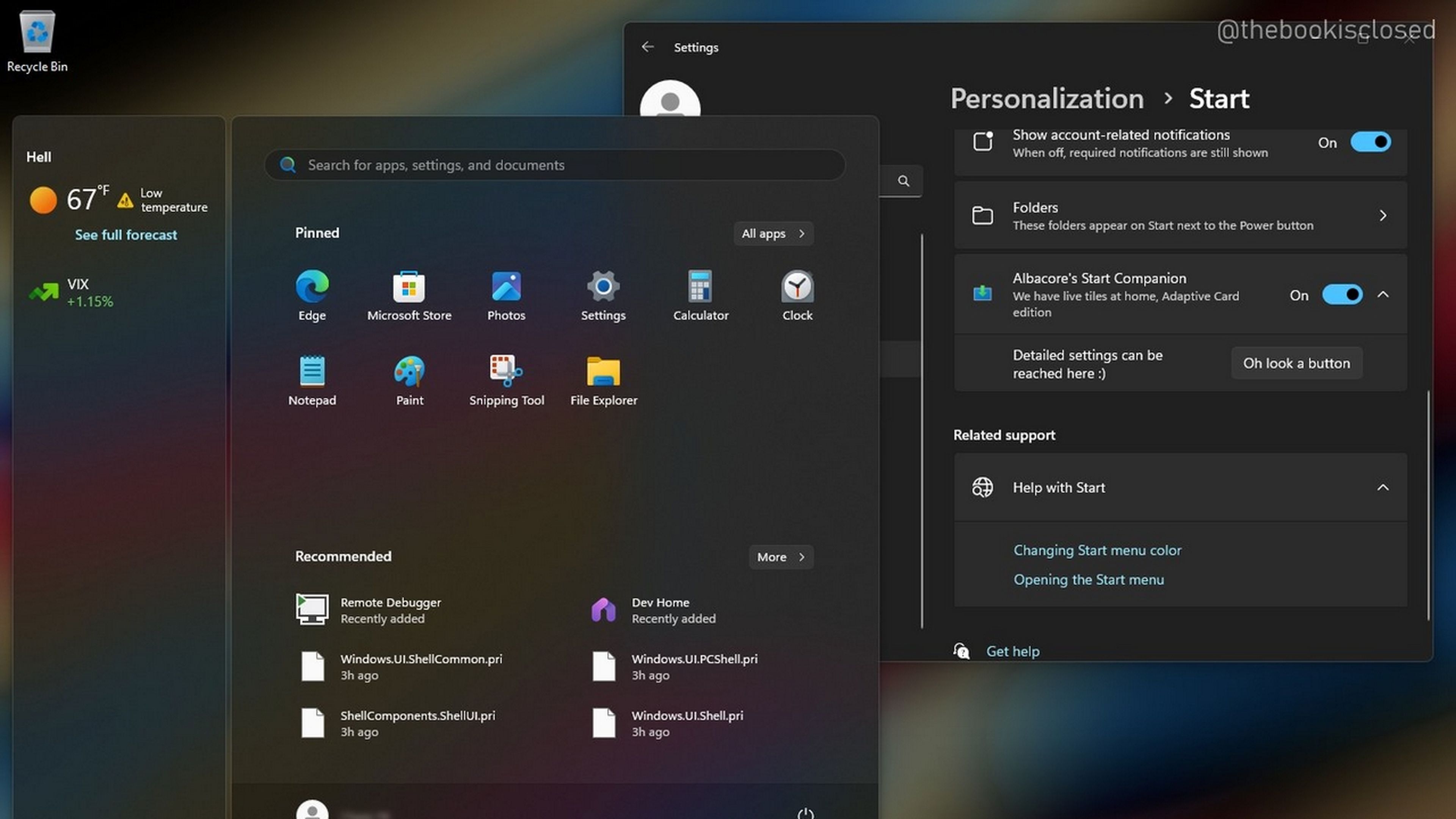Open the Clock app

[797, 296]
